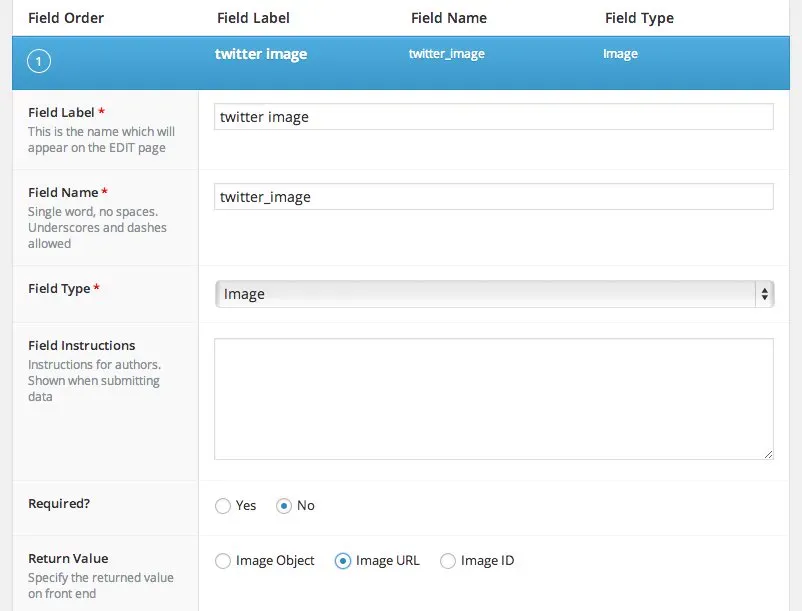Click twitter image in the blue header
Viewport: 802px width, 611px height.
pyautogui.click(x=260, y=54)
